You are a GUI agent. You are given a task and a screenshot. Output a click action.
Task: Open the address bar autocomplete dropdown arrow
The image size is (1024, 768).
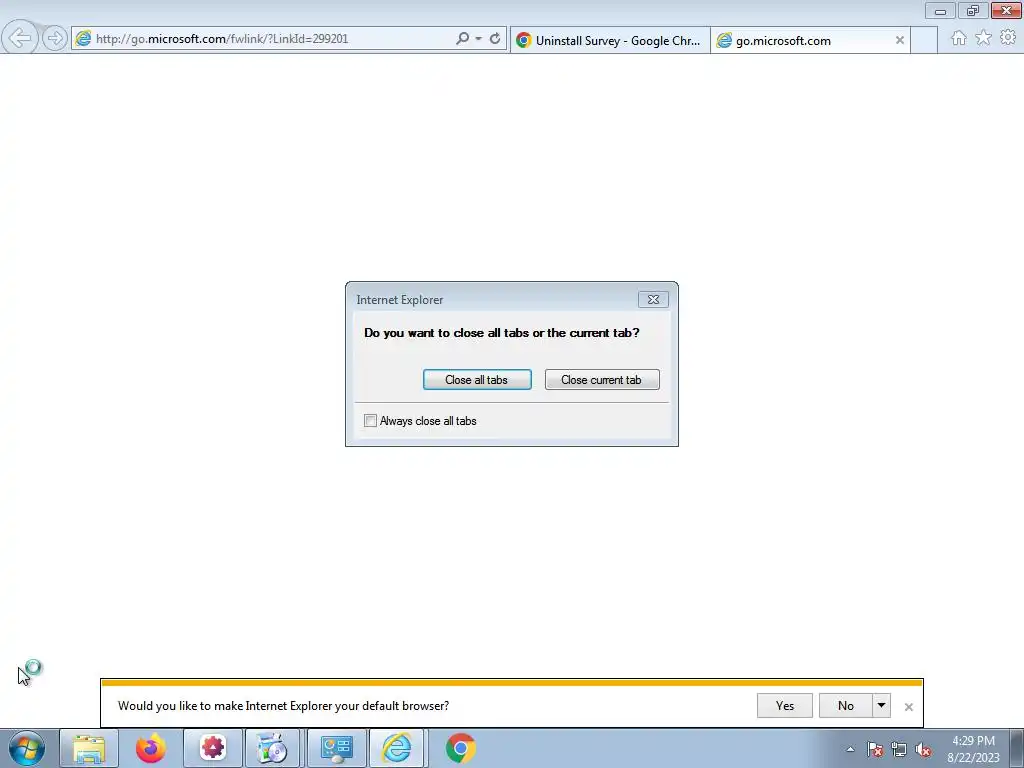(x=479, y=39)
